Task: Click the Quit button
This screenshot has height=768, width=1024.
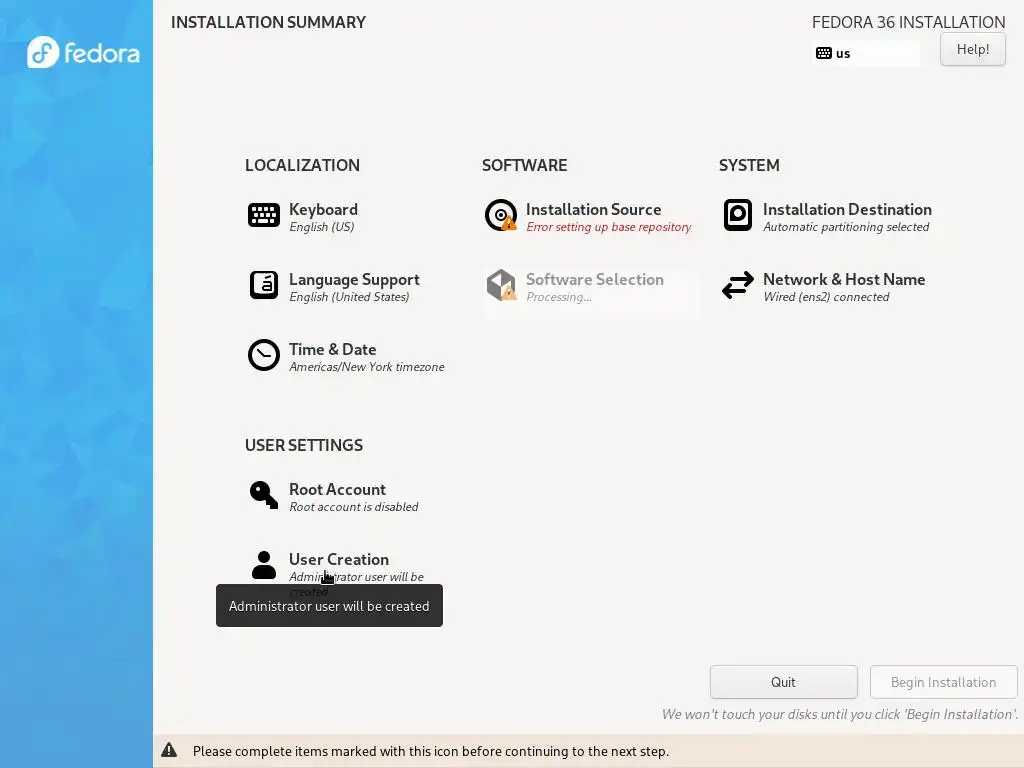Action: coord(784,682)
